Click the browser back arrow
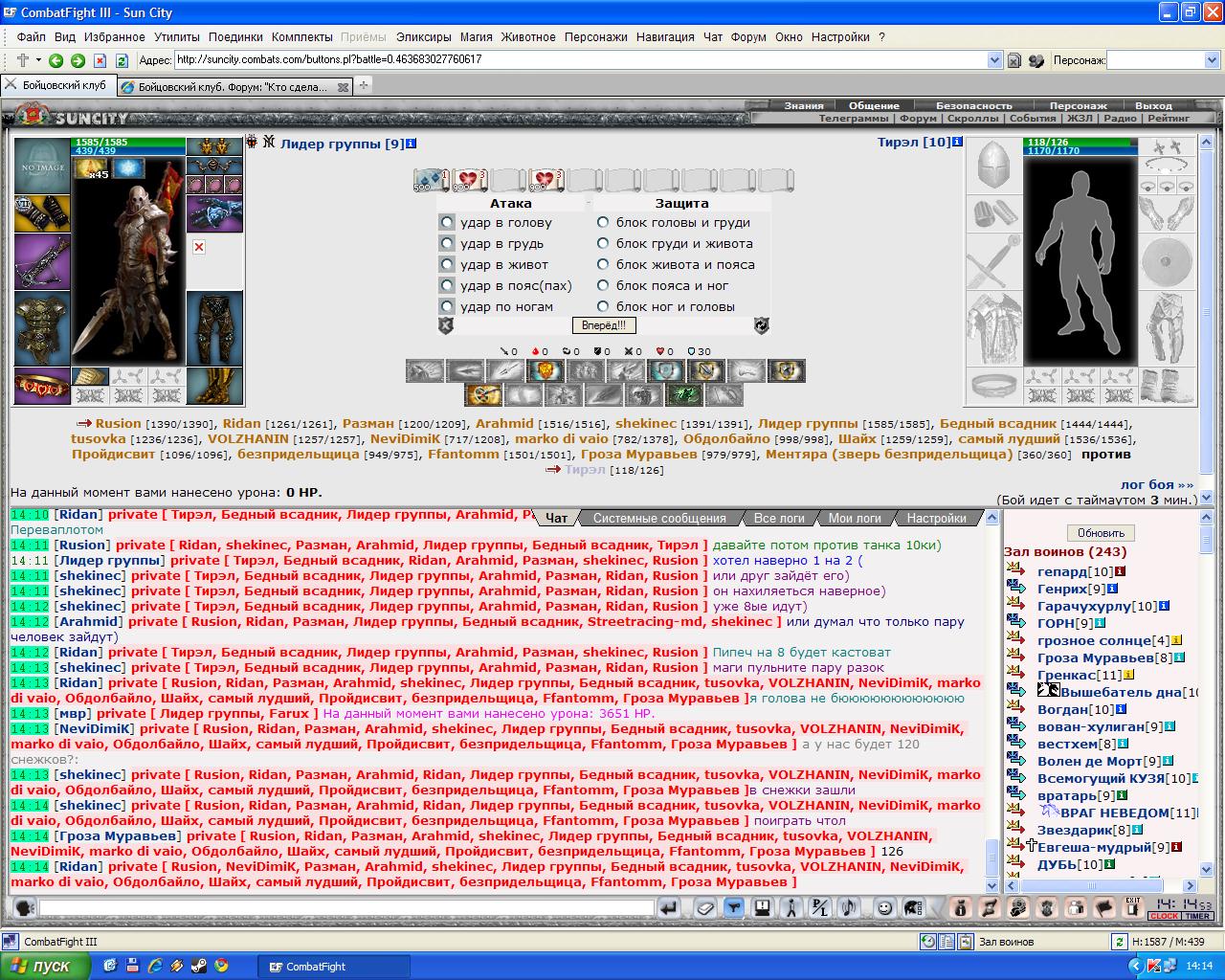The width and height of the screenshot is (1225, 980). [56, 60]
